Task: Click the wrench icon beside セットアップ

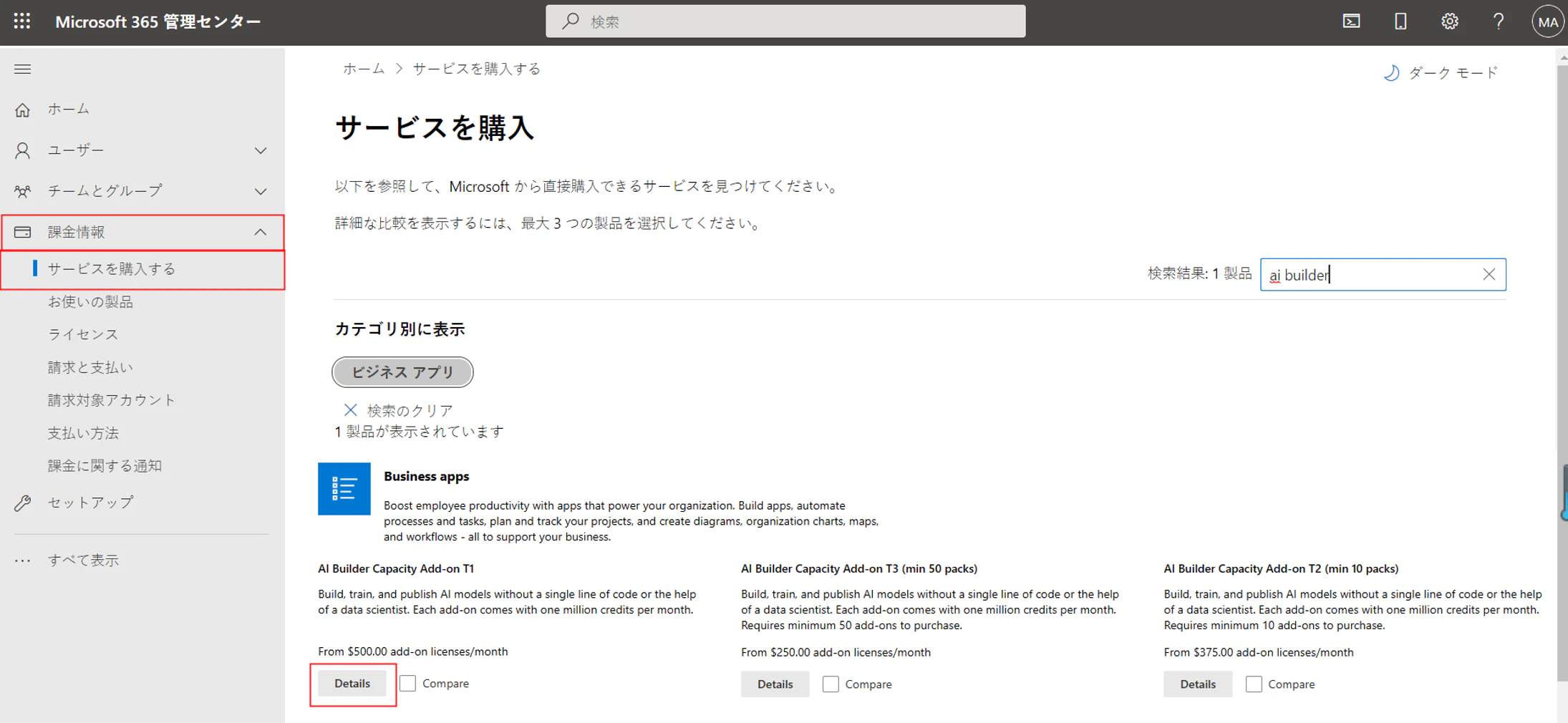Action: (23, 503)
